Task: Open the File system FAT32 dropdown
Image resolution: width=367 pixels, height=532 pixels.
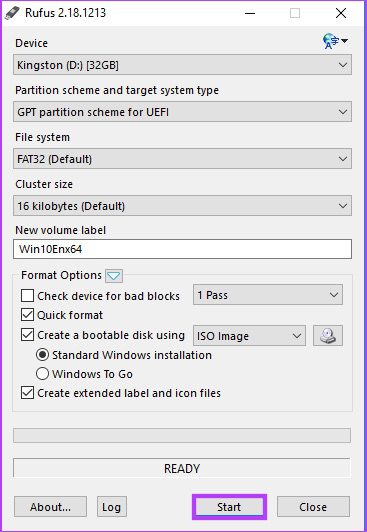Action: (x=182, y=159)
